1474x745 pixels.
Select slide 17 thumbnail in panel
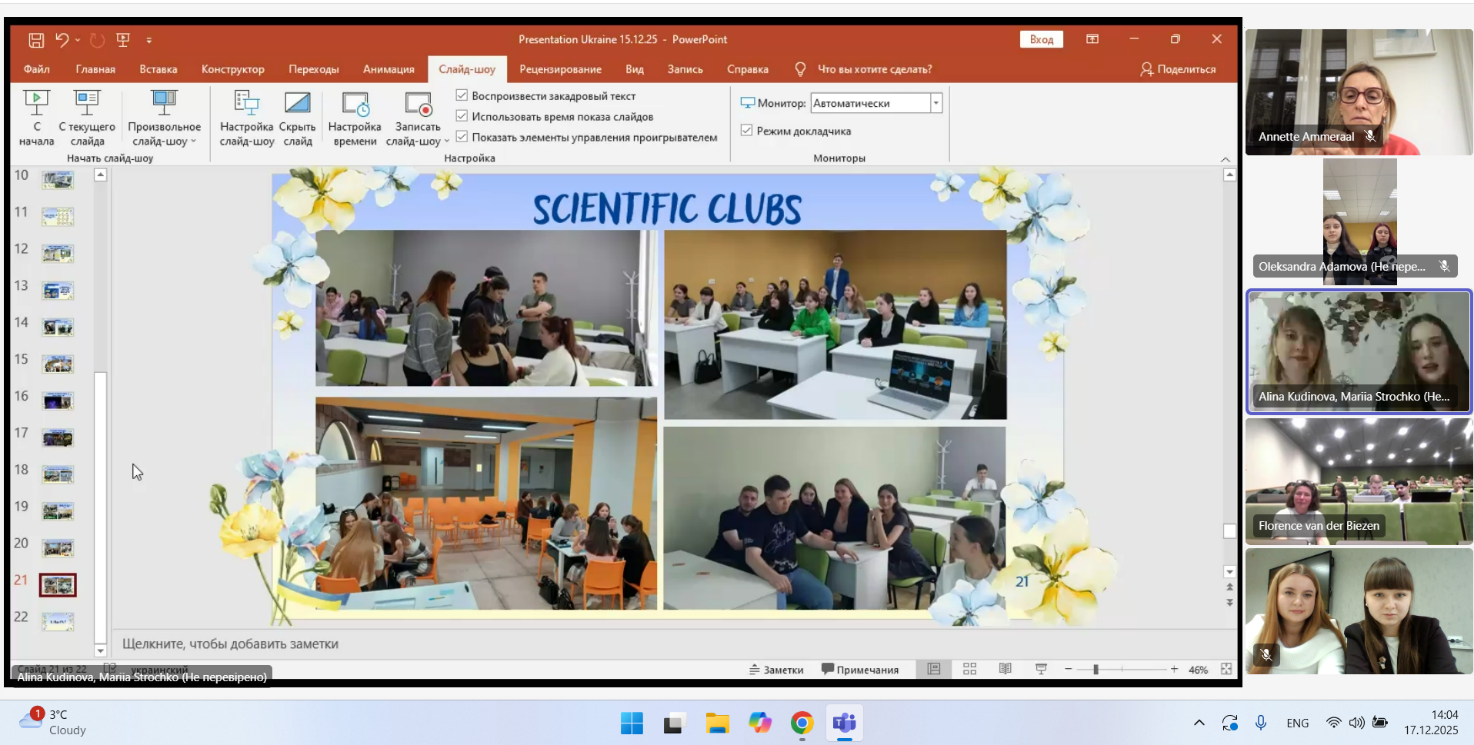(58, 437)
